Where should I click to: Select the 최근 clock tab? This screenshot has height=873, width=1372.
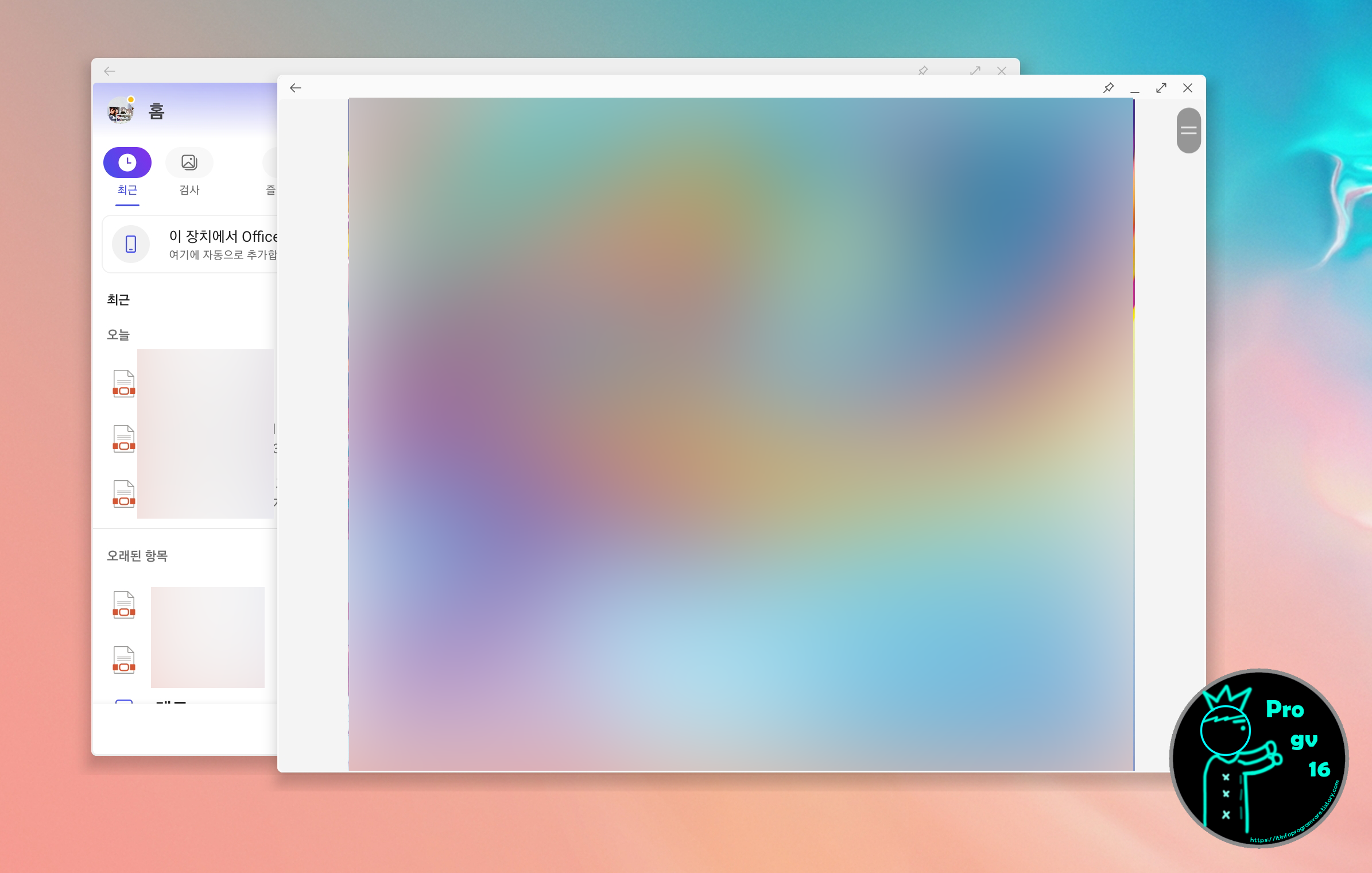(x=127, y=163)
